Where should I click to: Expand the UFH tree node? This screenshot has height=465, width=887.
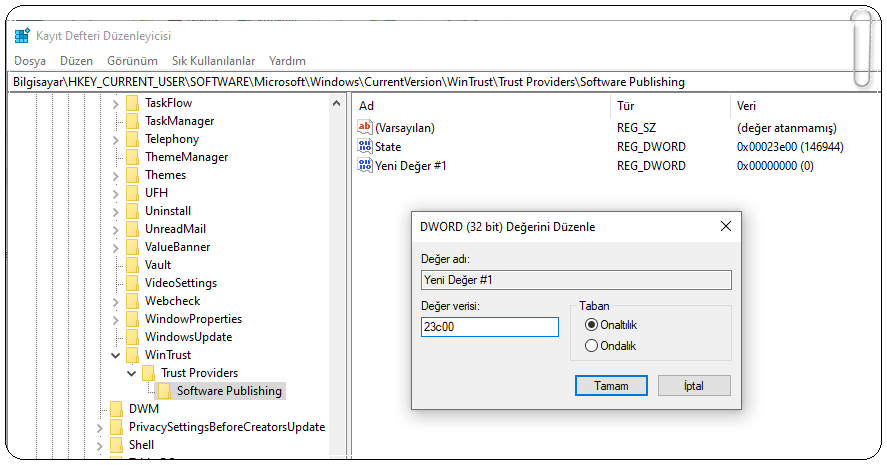coord(115,193)
